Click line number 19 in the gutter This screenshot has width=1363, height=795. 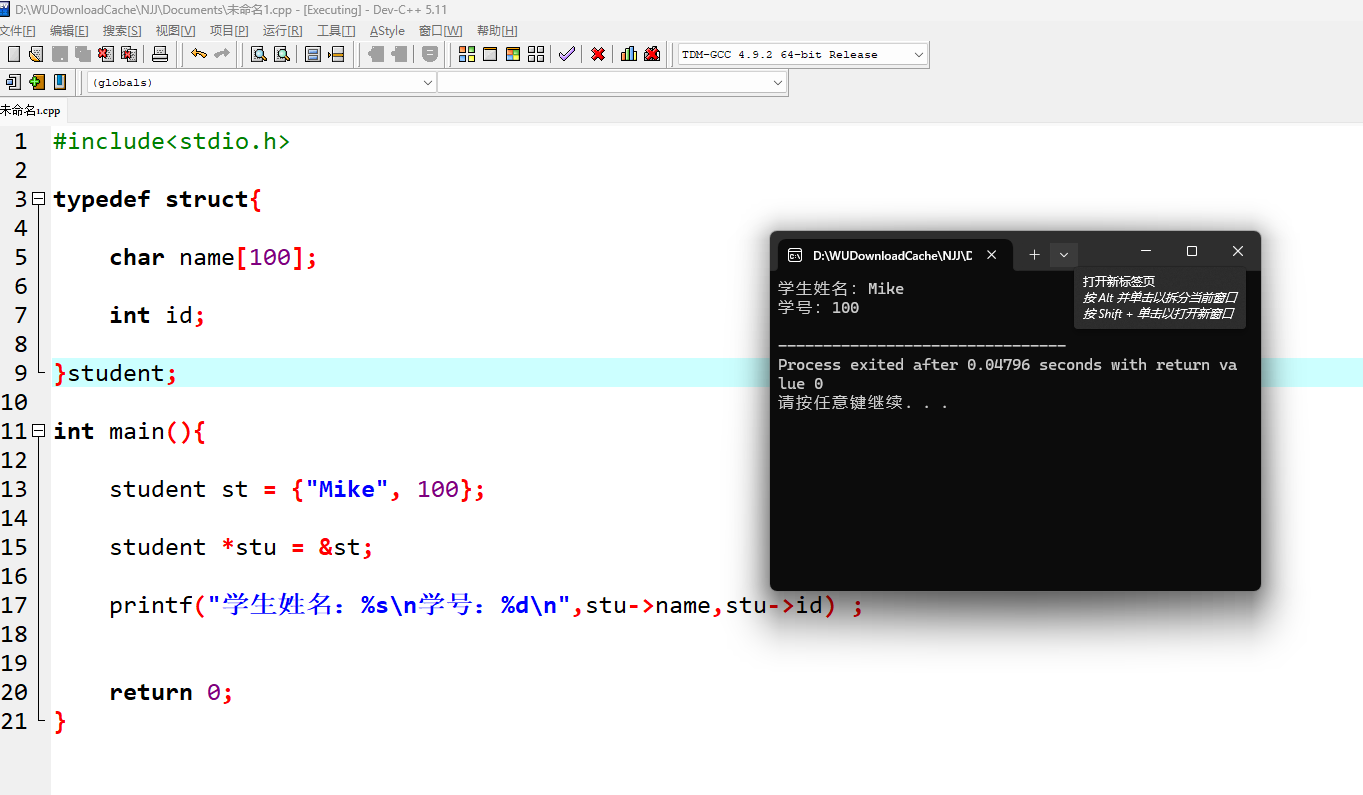coord(15,663)
